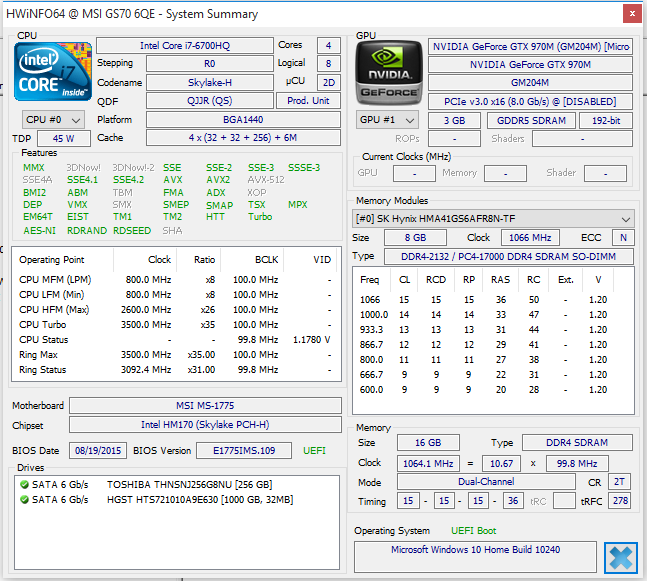This screenshot has height=581, width=647.
Task: Click the NVIDIA GeForce GTX 970M (GM204M) field
Action: (530, 47)
